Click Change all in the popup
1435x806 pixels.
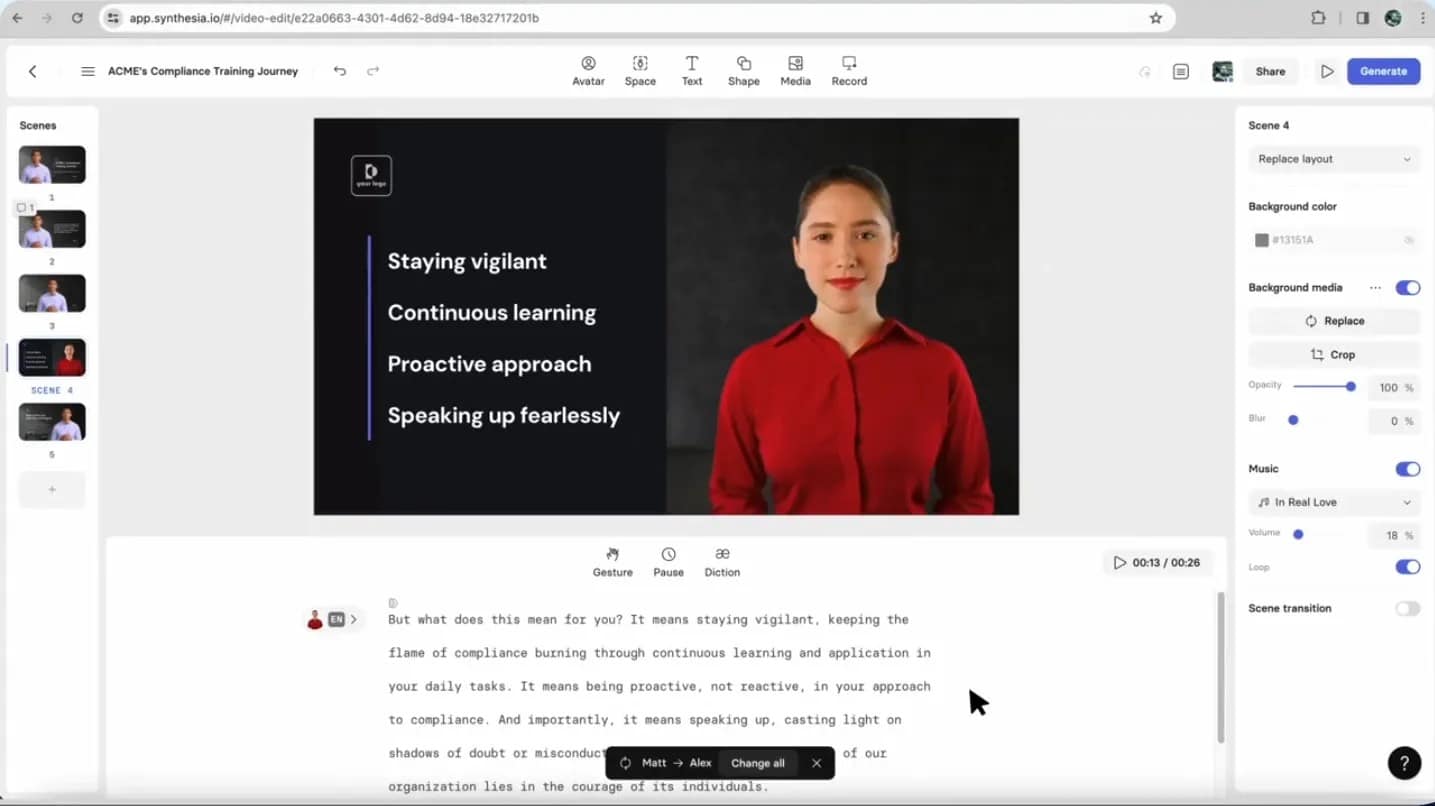[x=757, y=763]
